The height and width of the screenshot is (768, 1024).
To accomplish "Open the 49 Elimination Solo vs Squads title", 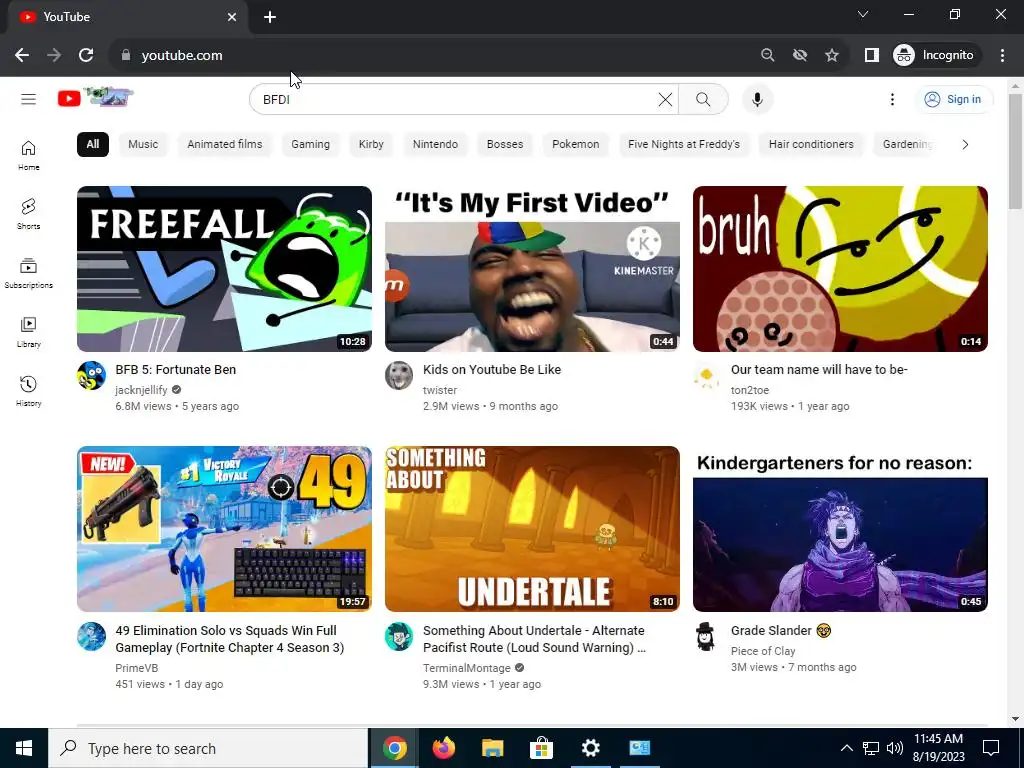I will pos(230,639).
